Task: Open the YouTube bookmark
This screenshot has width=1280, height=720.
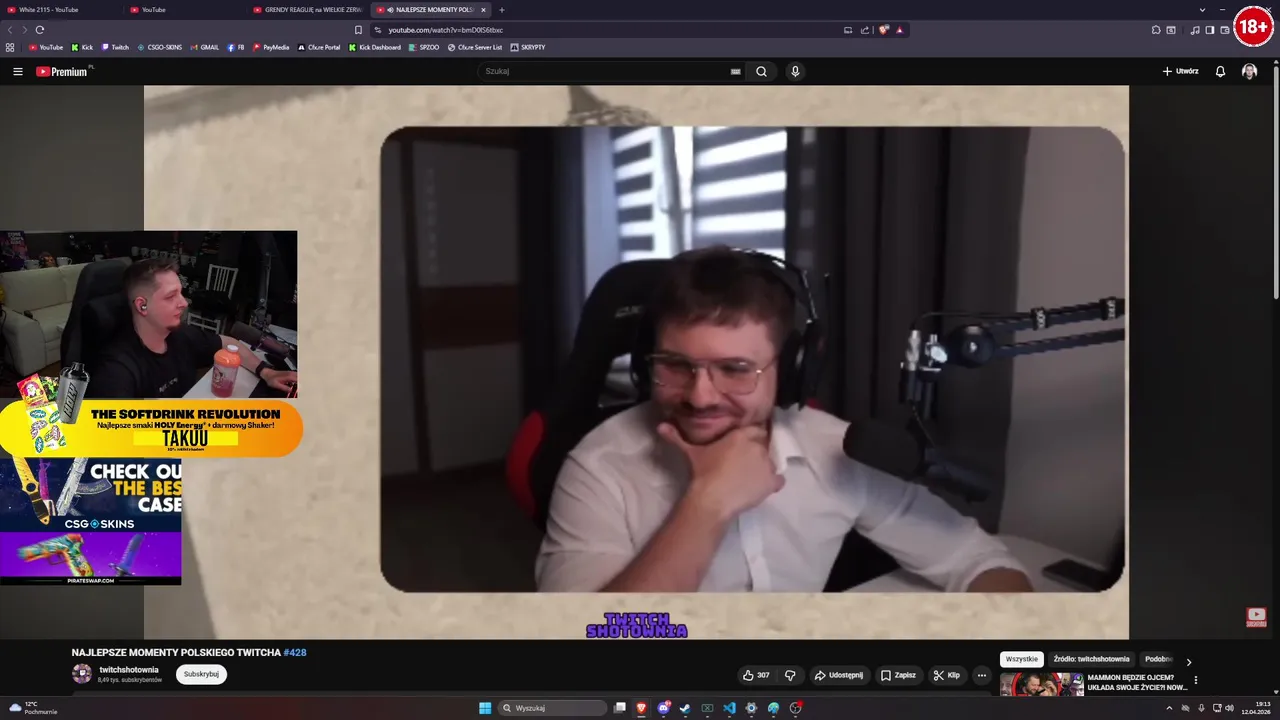Action: click(x=46, y=47)
